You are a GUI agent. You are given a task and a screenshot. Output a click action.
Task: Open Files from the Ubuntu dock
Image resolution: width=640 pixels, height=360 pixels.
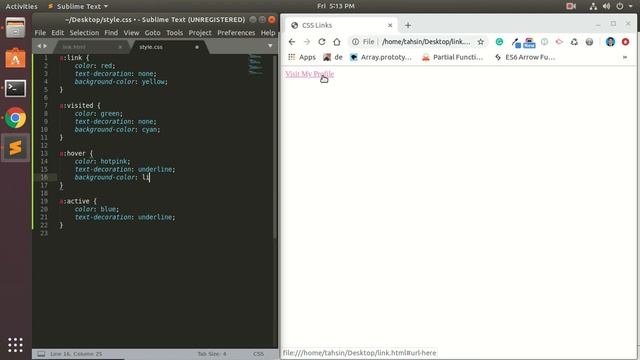[x=16, y=29]
